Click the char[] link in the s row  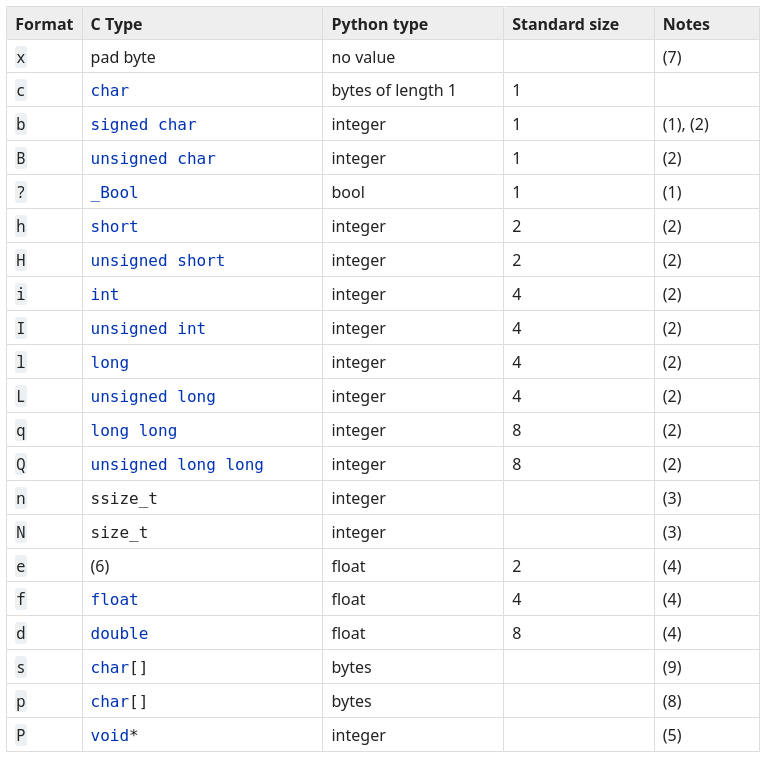pos(110,668)
